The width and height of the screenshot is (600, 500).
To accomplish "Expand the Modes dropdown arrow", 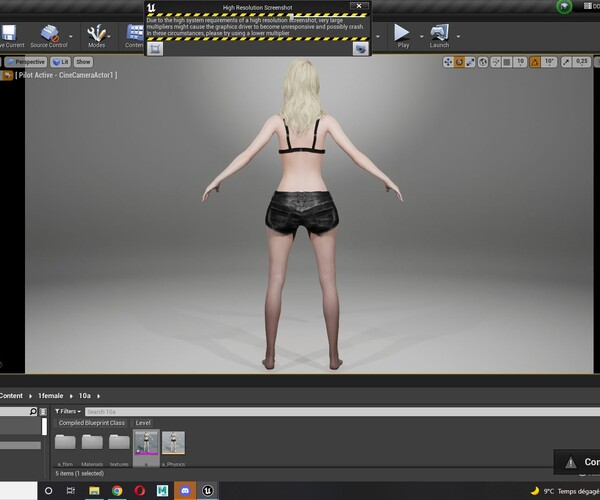I will [x=109, y=36].
